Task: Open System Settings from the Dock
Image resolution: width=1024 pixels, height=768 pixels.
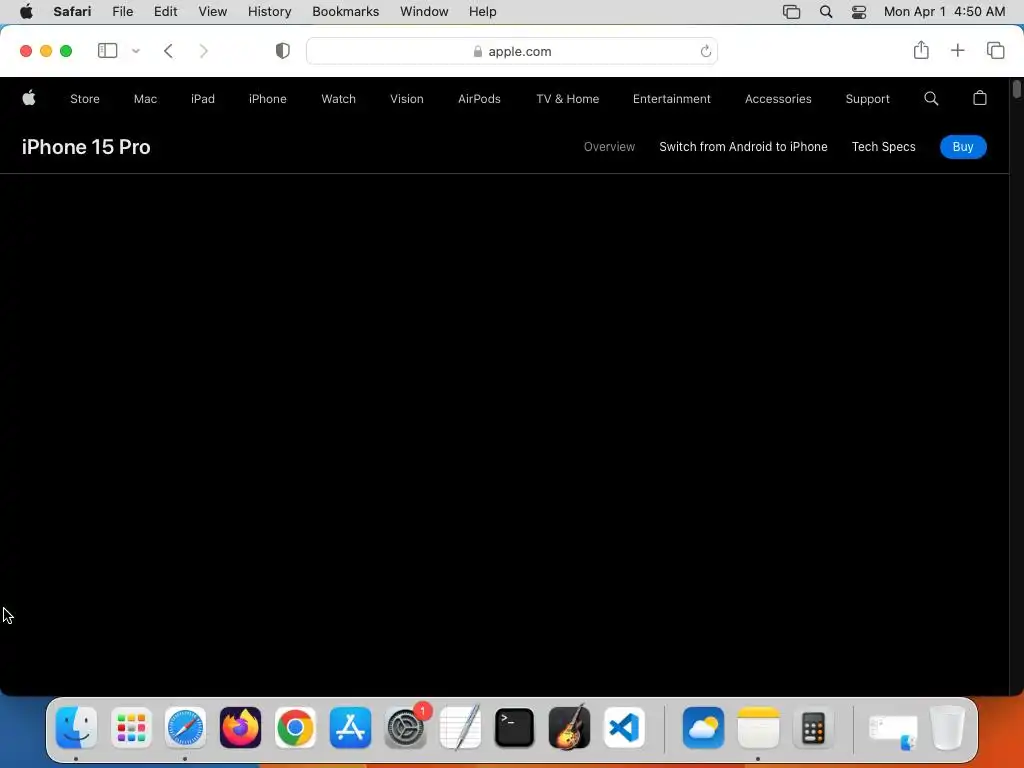Action: pyautogui.click(x=405, y=727)
